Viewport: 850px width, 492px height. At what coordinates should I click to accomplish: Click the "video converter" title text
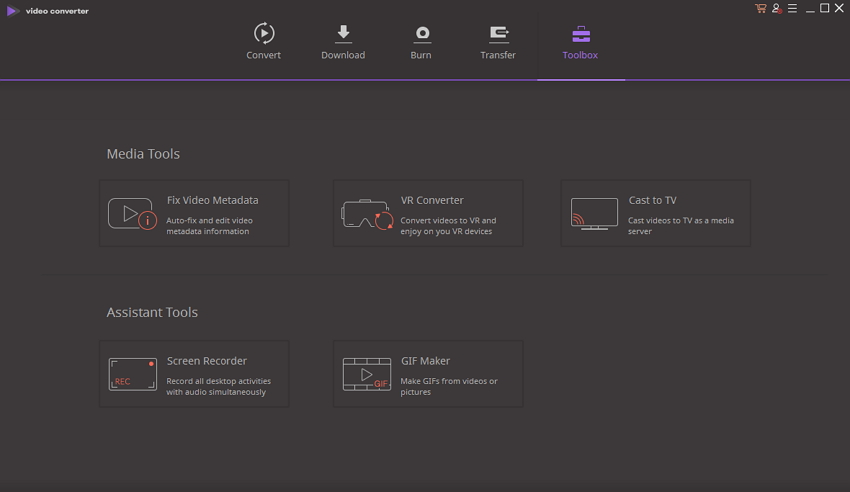tap(57, 11)
